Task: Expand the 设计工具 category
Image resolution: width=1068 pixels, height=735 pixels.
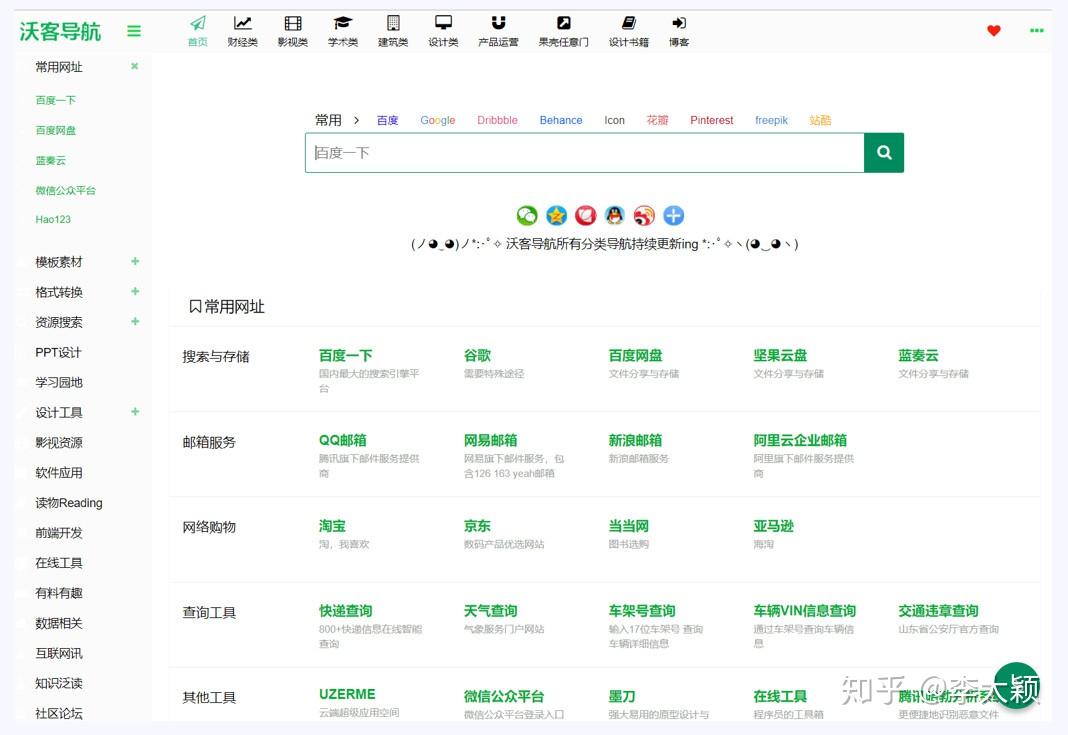Action: click(x=135, y=412)
